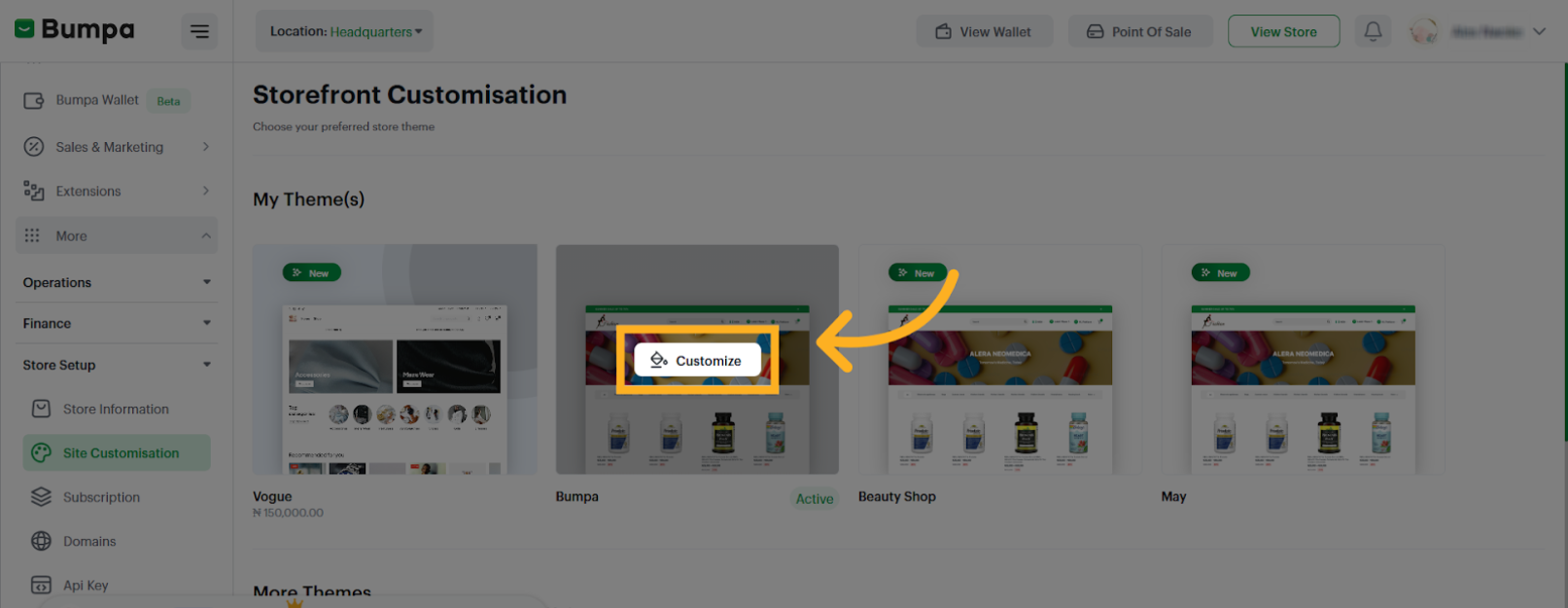The image size is (1568, 608).
Task: Open the Location Headquarters dropdown
Action: coord(345,31)
